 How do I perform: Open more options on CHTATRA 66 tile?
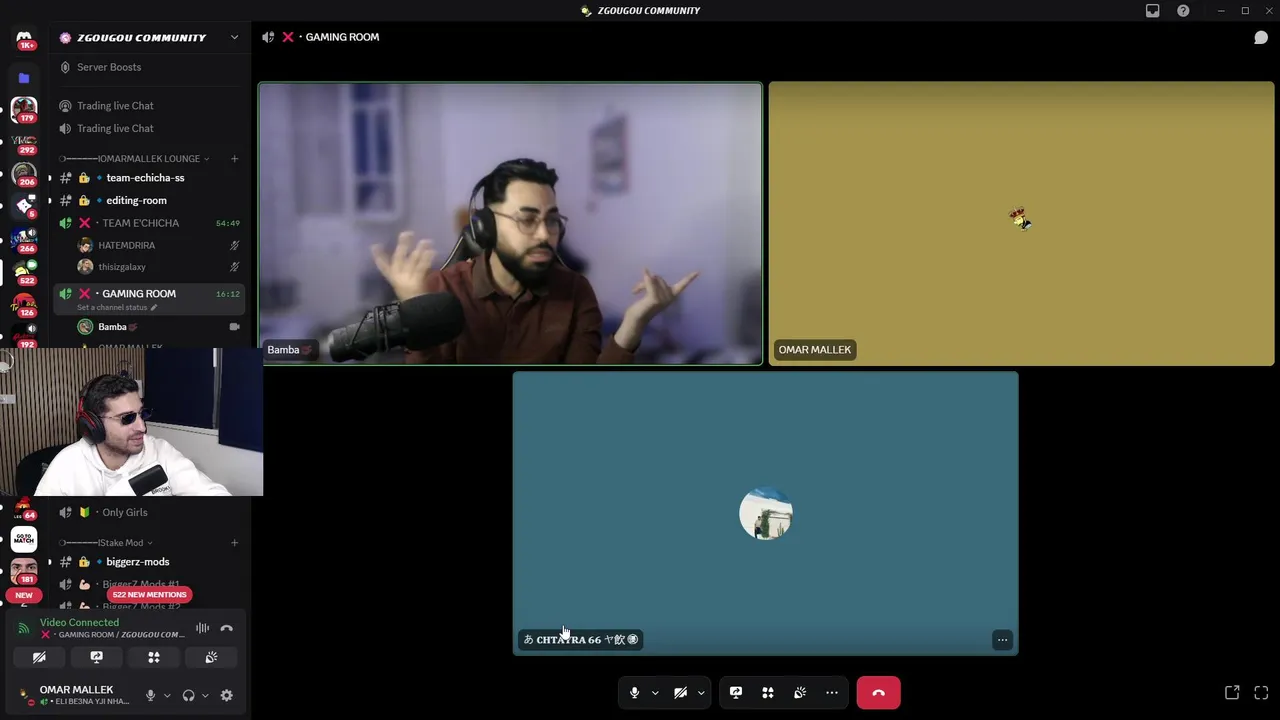pyautogui.click(x=1002, y=640)
